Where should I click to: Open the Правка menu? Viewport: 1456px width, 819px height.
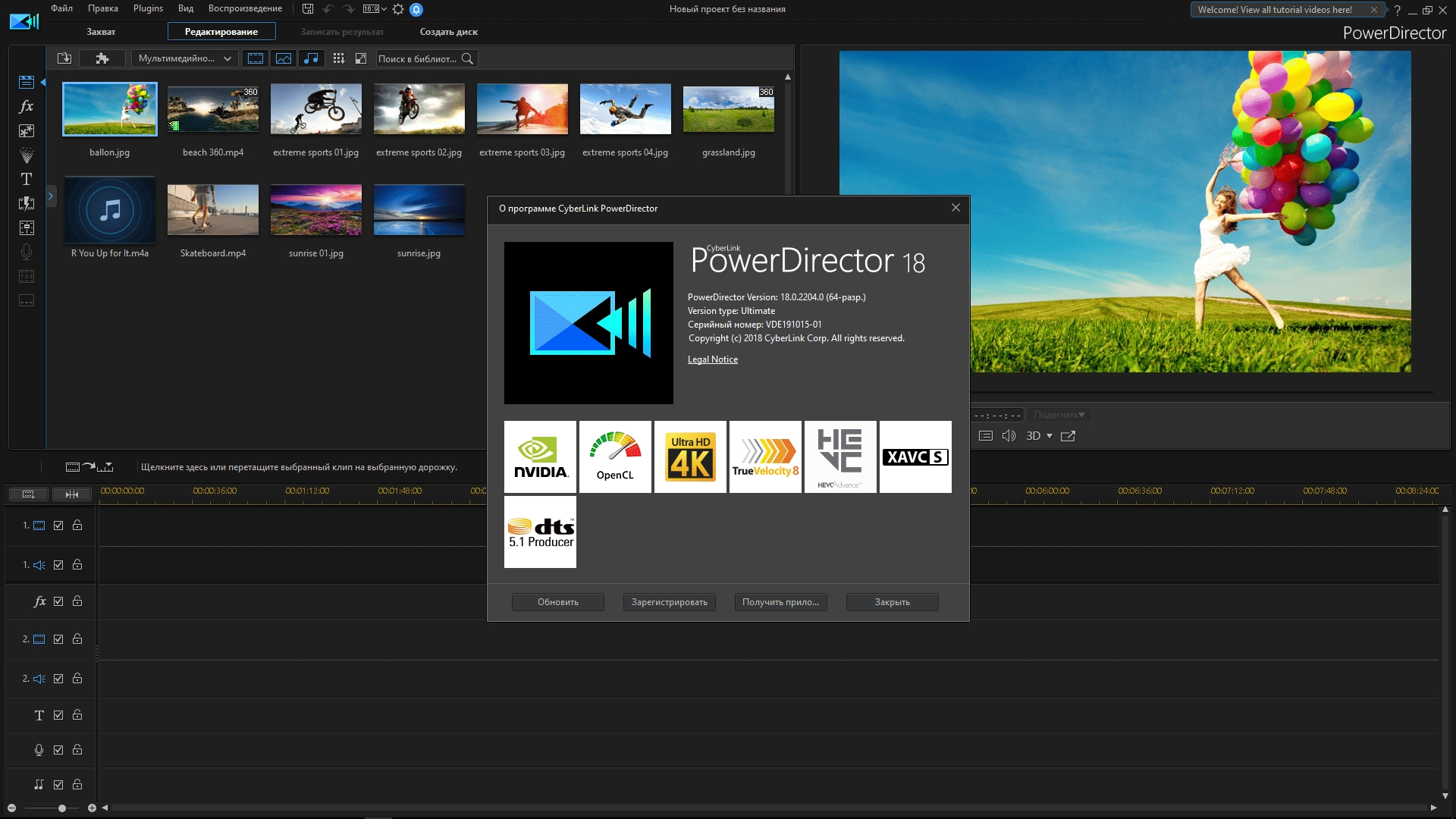103,8
